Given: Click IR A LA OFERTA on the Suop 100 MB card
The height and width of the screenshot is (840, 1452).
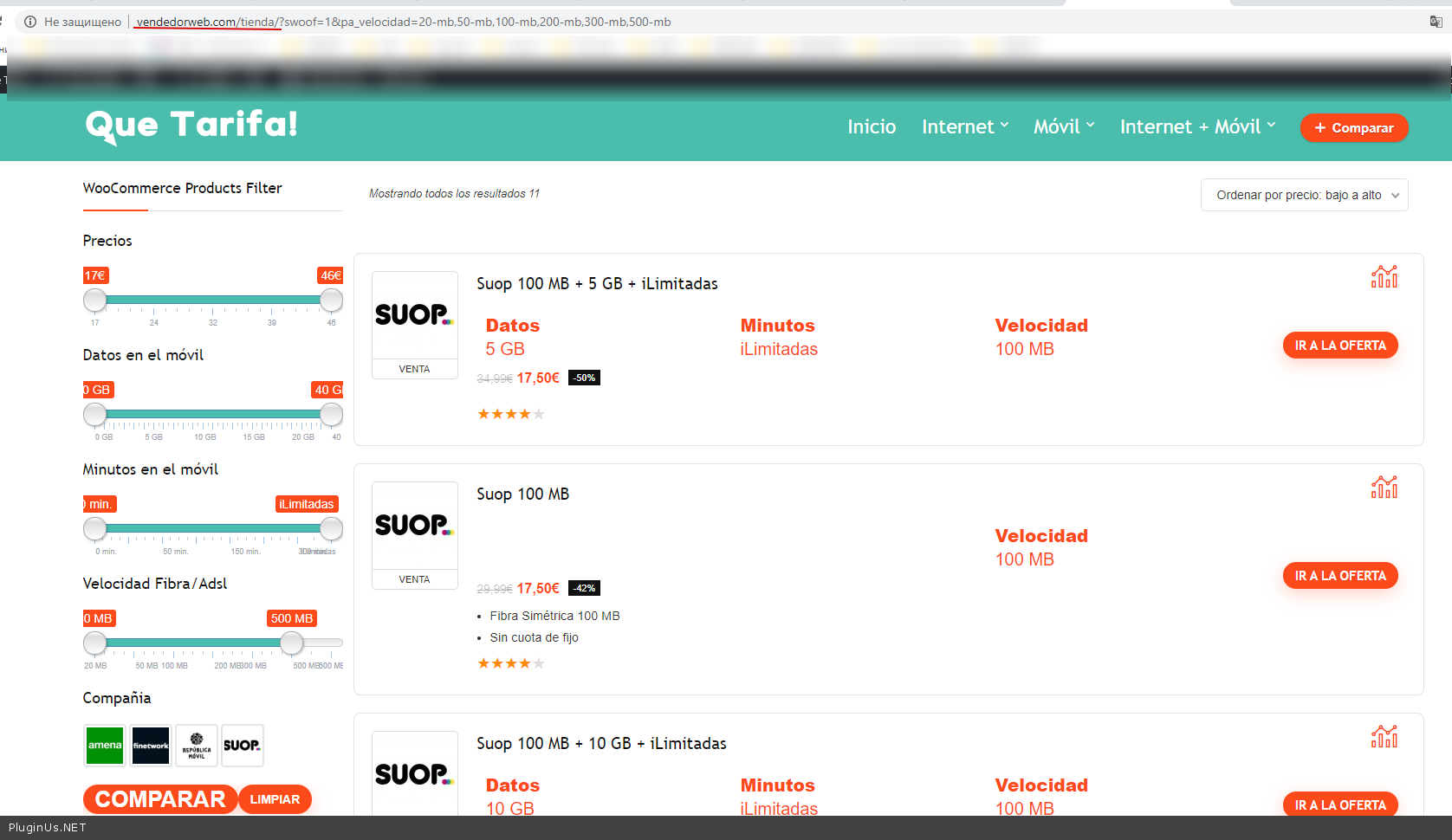Looking at the screenshot, I should [x=1340, y=576].
